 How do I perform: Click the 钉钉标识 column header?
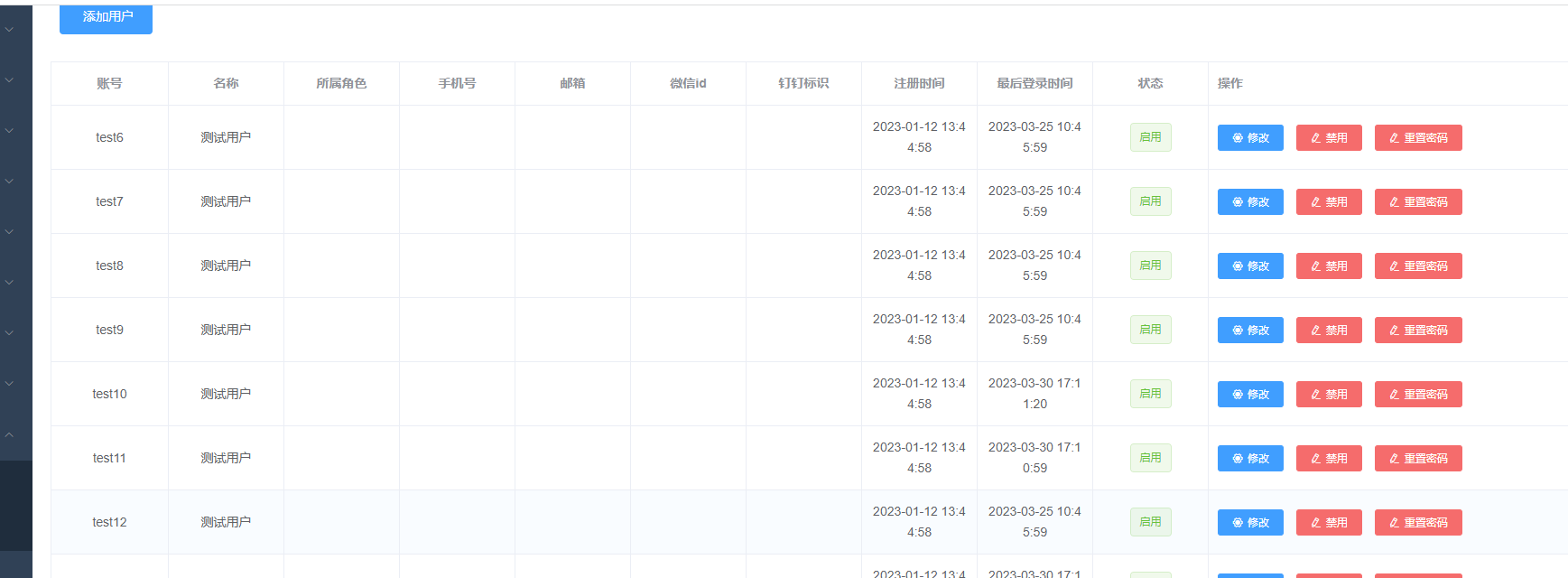pos(803,83)
